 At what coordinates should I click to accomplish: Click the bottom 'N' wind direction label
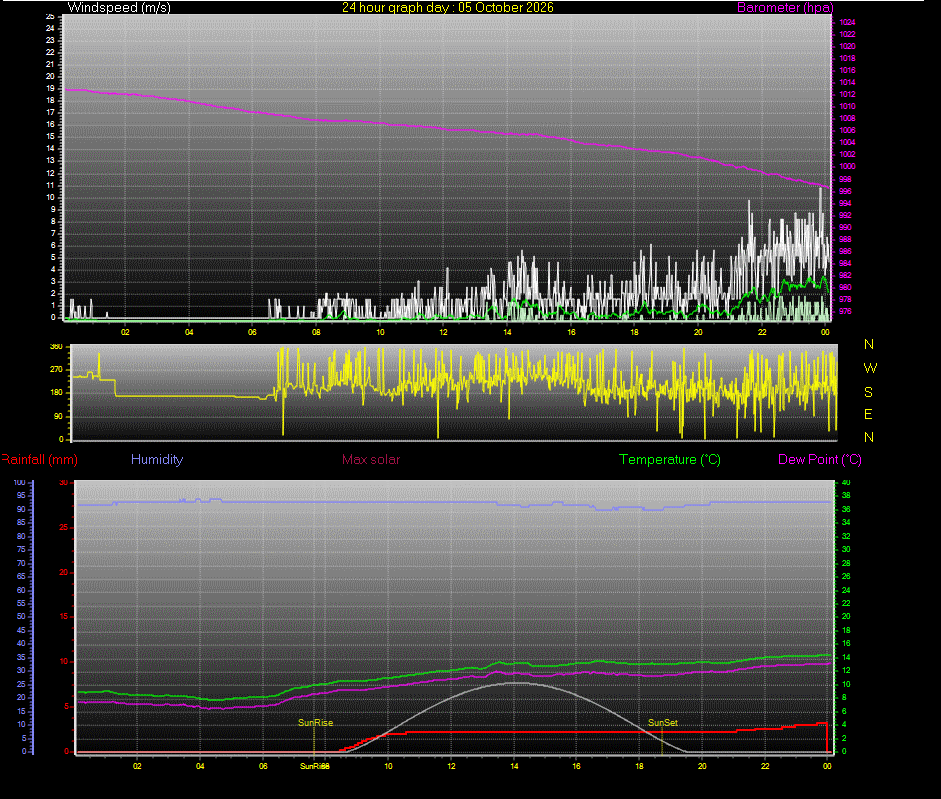click(869, 438)
